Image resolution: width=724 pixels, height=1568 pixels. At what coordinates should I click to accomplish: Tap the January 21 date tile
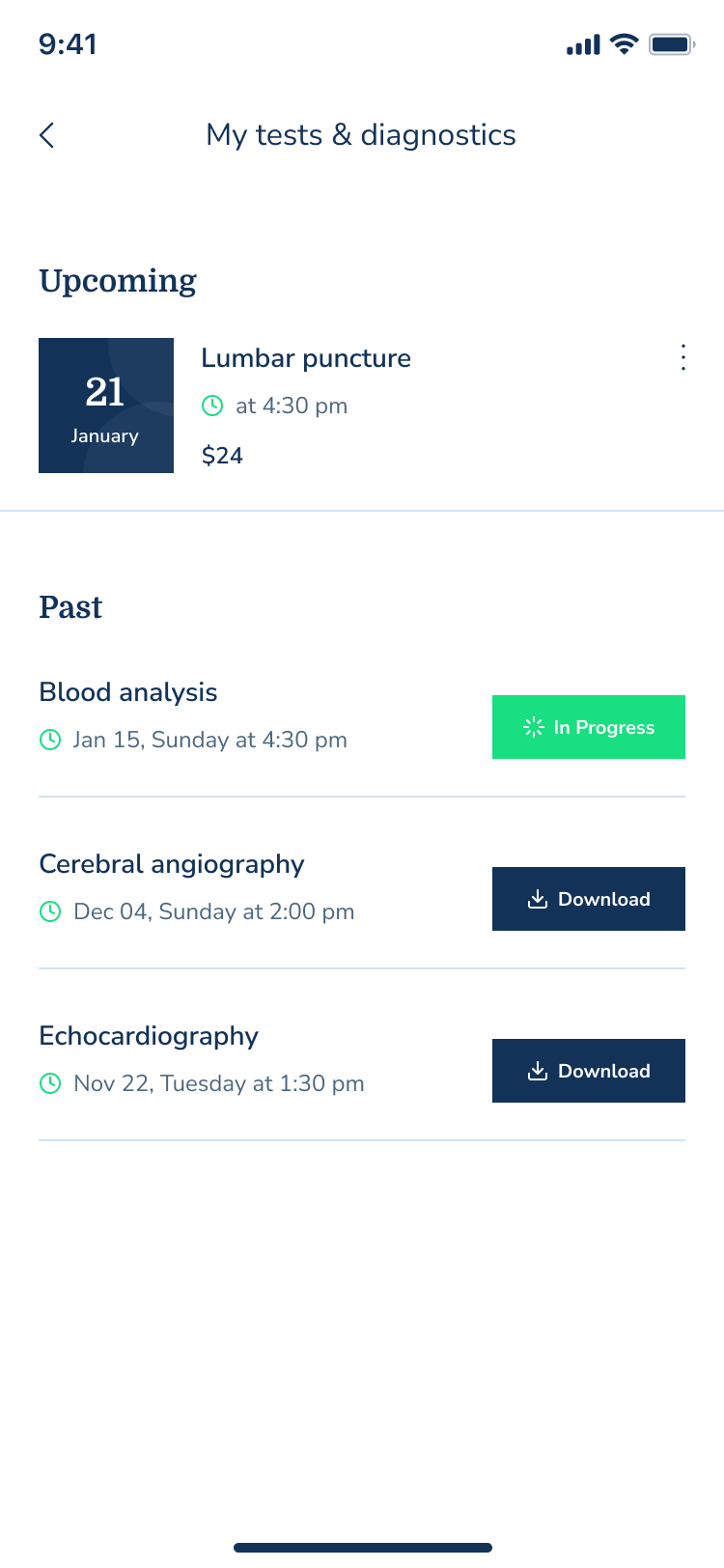point(106,406)
